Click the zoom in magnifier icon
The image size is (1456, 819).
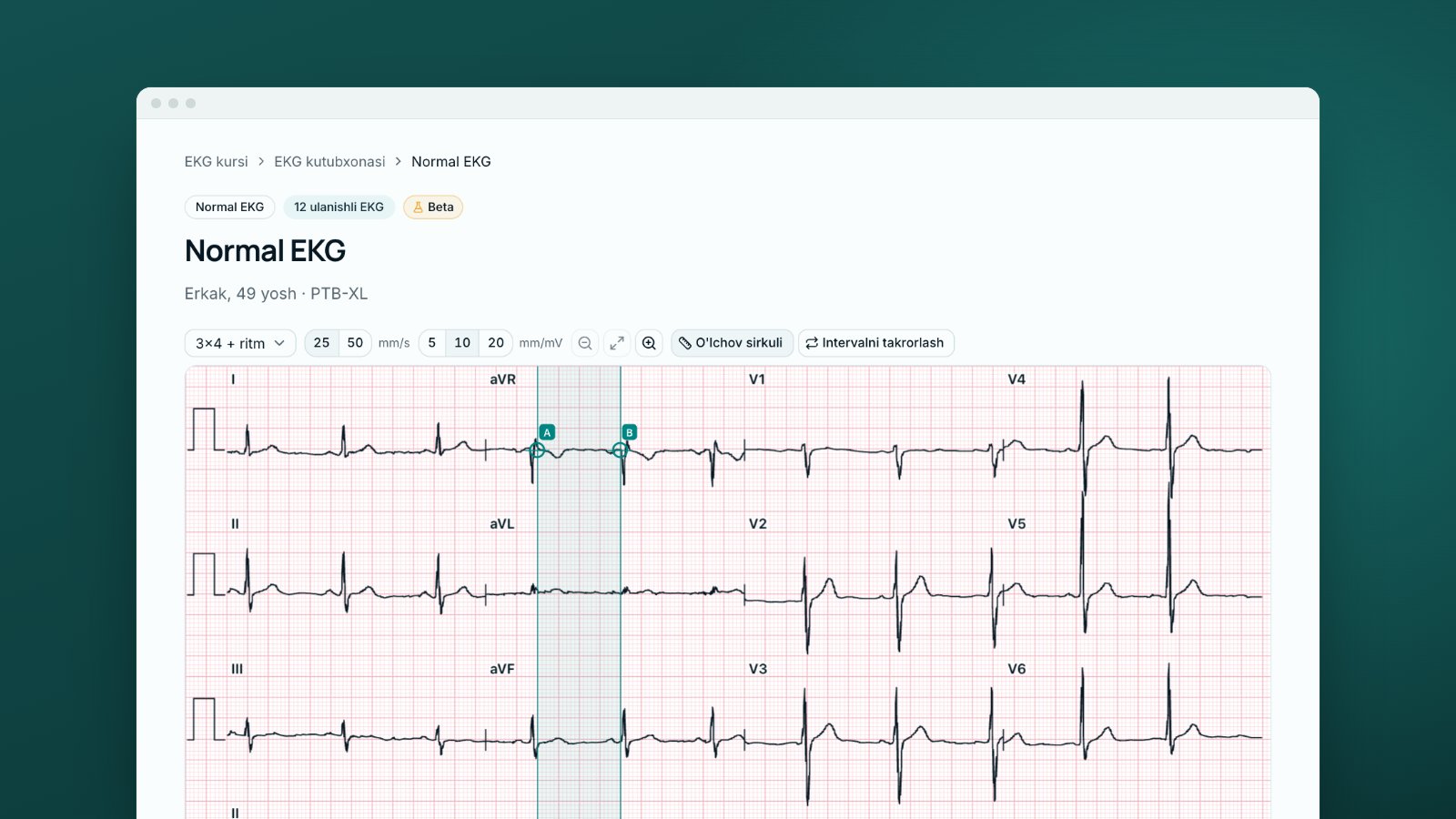(x=649, y=343)
